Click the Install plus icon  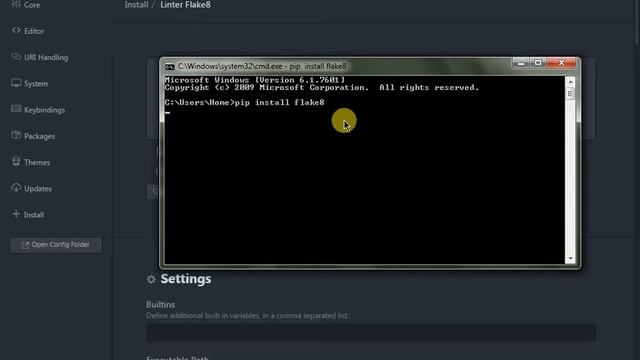coord(16,213)
